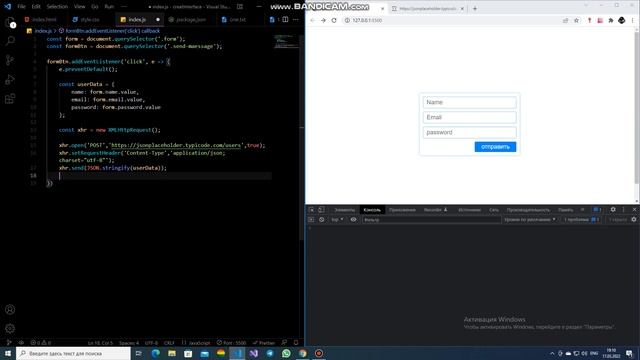Open the Edit menu in VS Code
This screenshot has height=360, width=640.
(x=36, y=7)
